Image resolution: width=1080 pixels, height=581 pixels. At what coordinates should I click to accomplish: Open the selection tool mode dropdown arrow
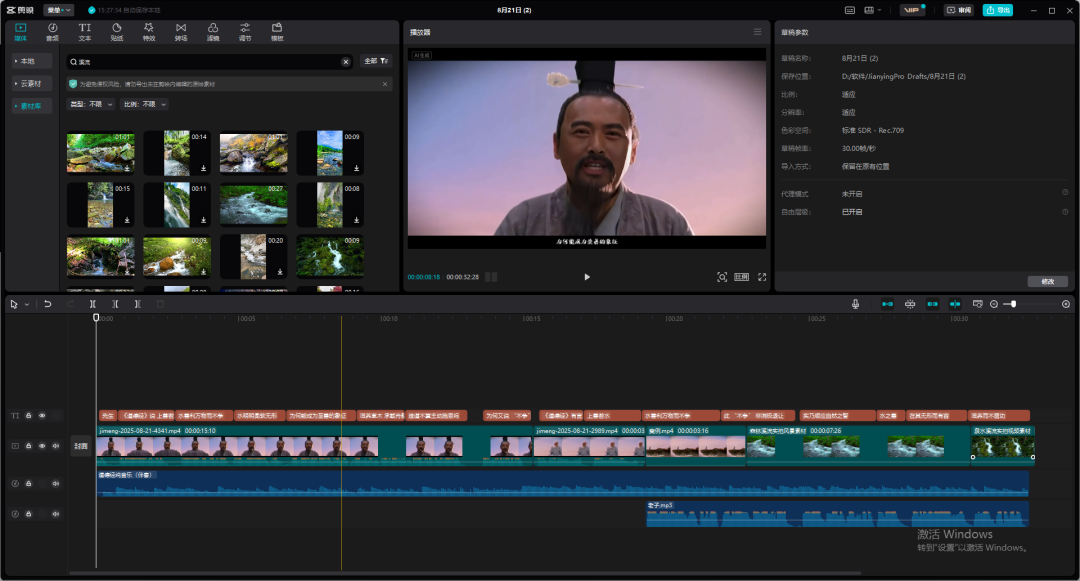click(x=27, y=304)
